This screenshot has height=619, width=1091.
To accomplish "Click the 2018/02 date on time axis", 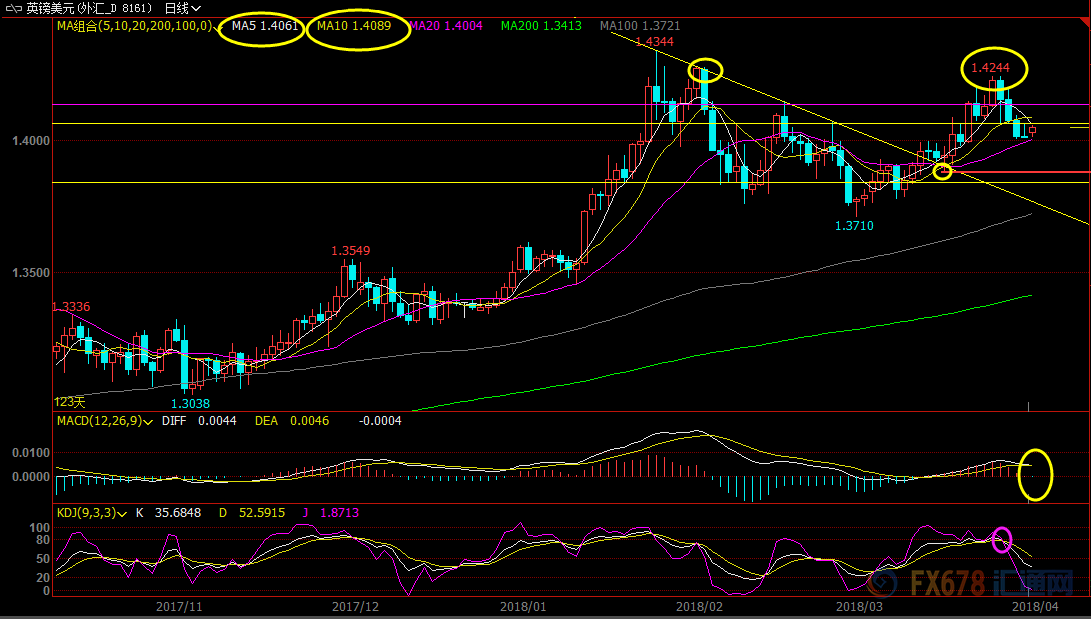I will click(699, 606).
